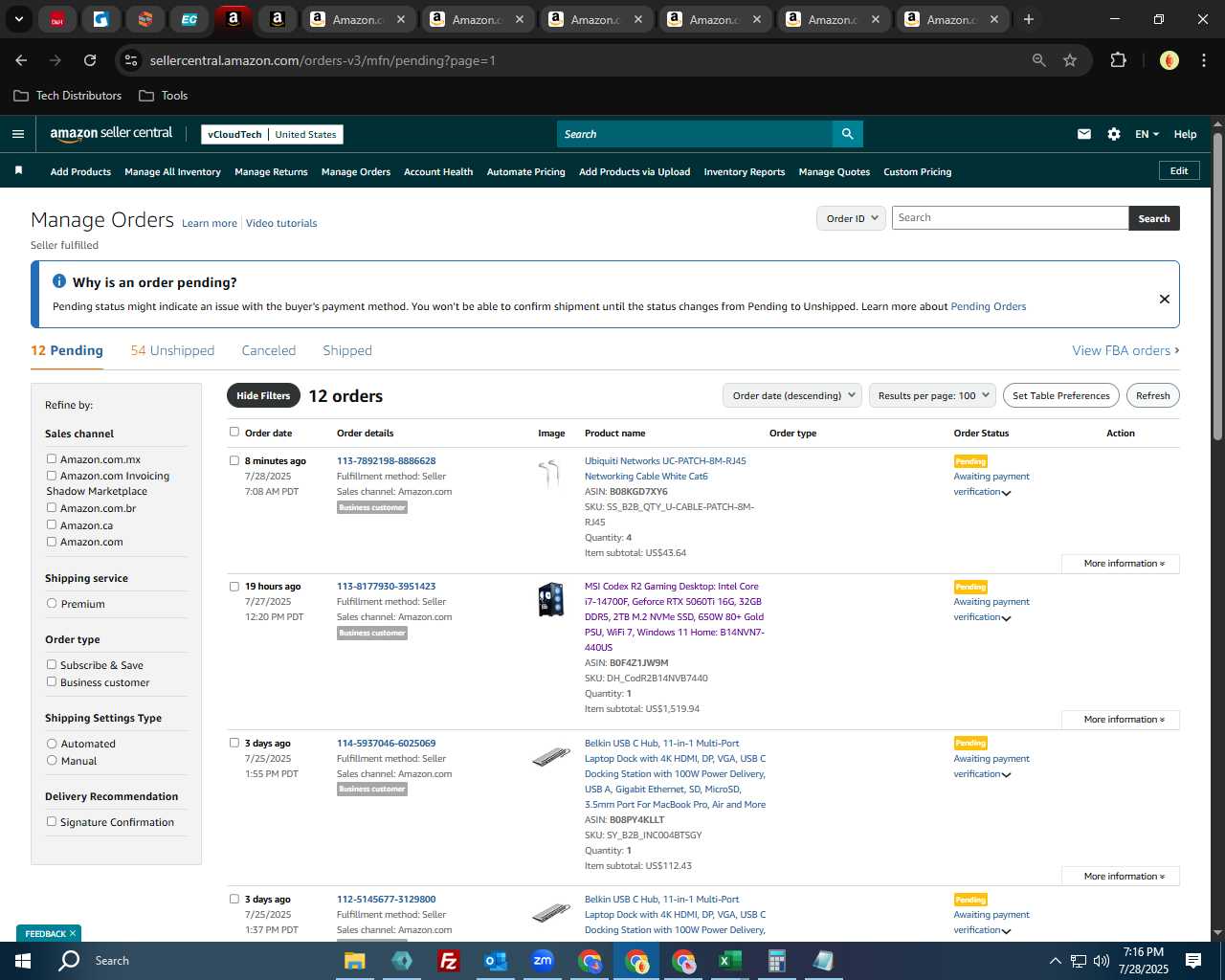Launch FileZilla from taskbar
This screenshot has width=1225, height=980.
448,961
